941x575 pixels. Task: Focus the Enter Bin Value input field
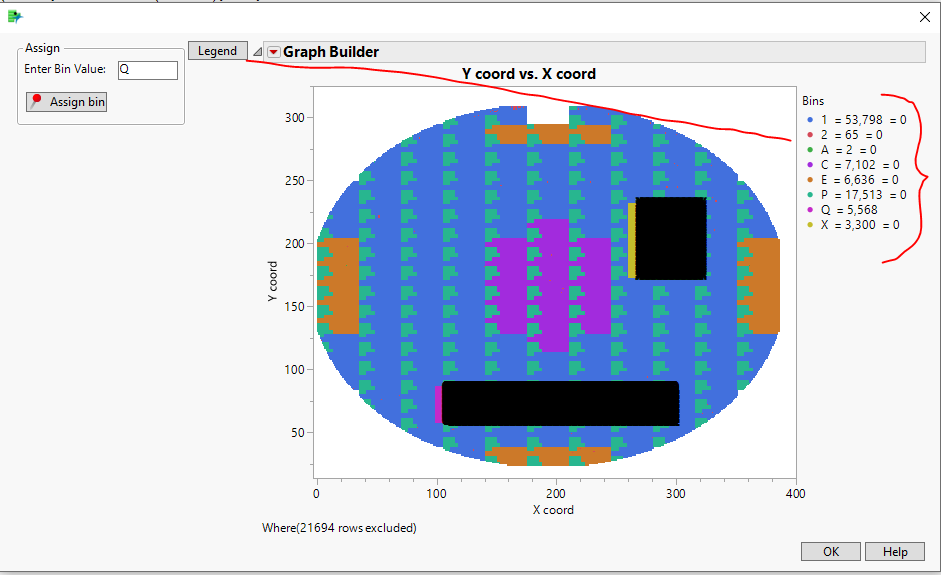click(x=148, y=70)
